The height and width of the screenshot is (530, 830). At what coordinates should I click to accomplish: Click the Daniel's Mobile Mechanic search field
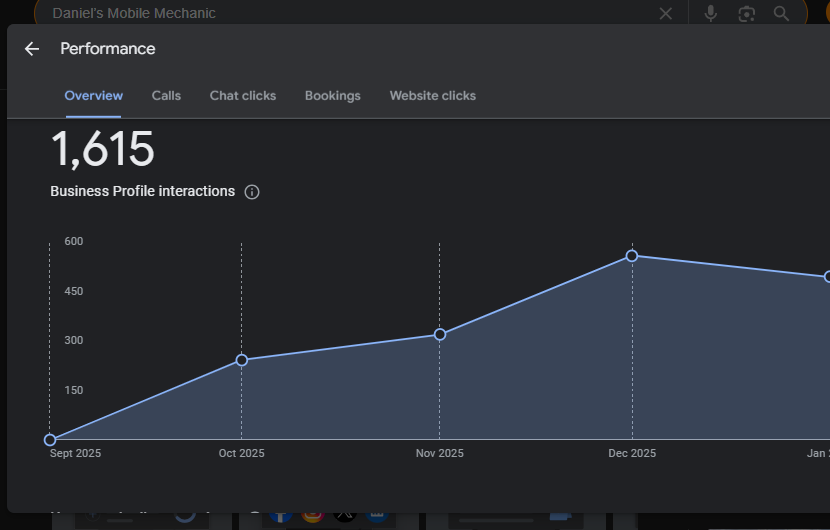click(300, 13)
